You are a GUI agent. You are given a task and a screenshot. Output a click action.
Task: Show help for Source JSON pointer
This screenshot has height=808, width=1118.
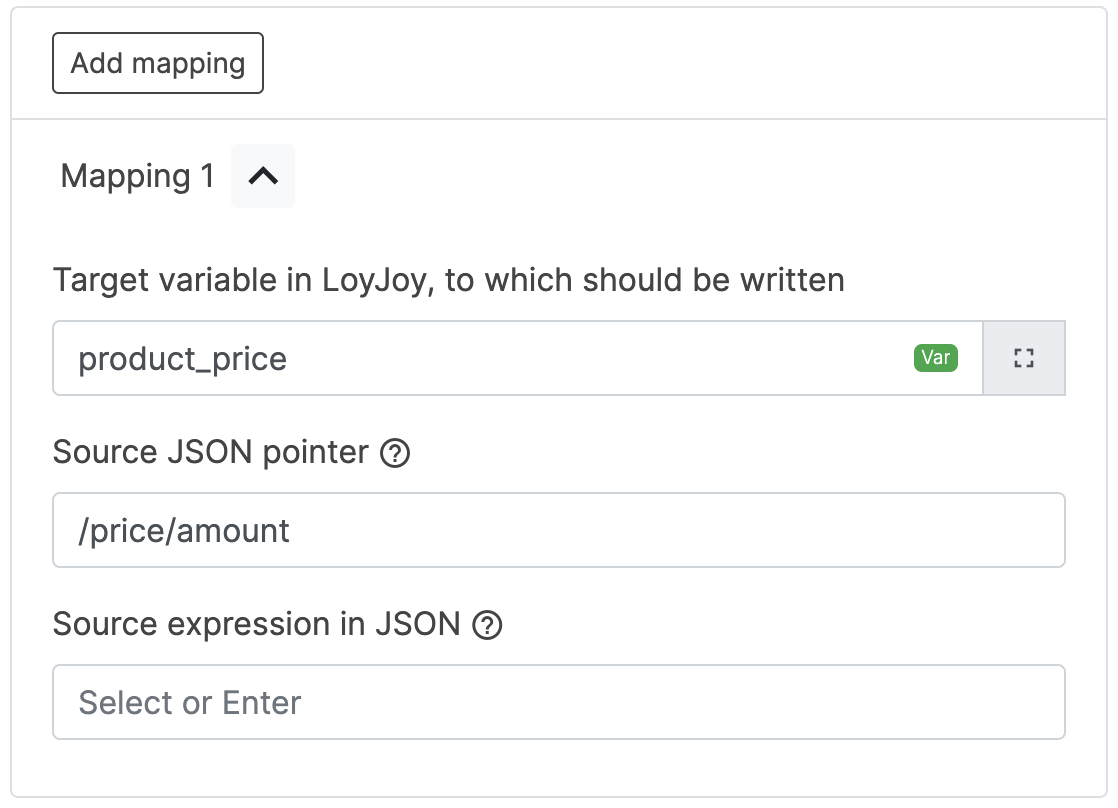(x=396, y=454)
